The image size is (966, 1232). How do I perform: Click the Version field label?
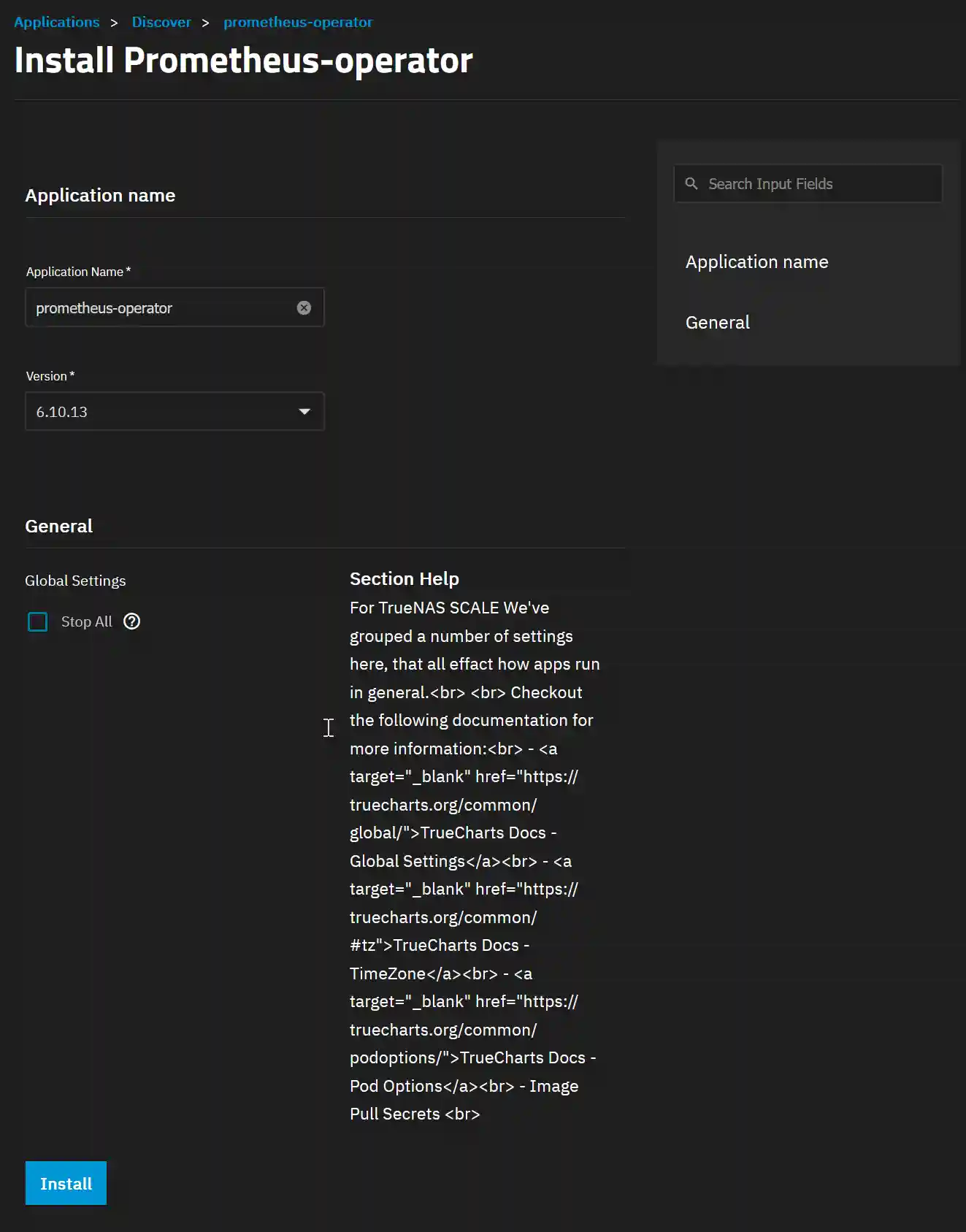[x=50, y=376]
